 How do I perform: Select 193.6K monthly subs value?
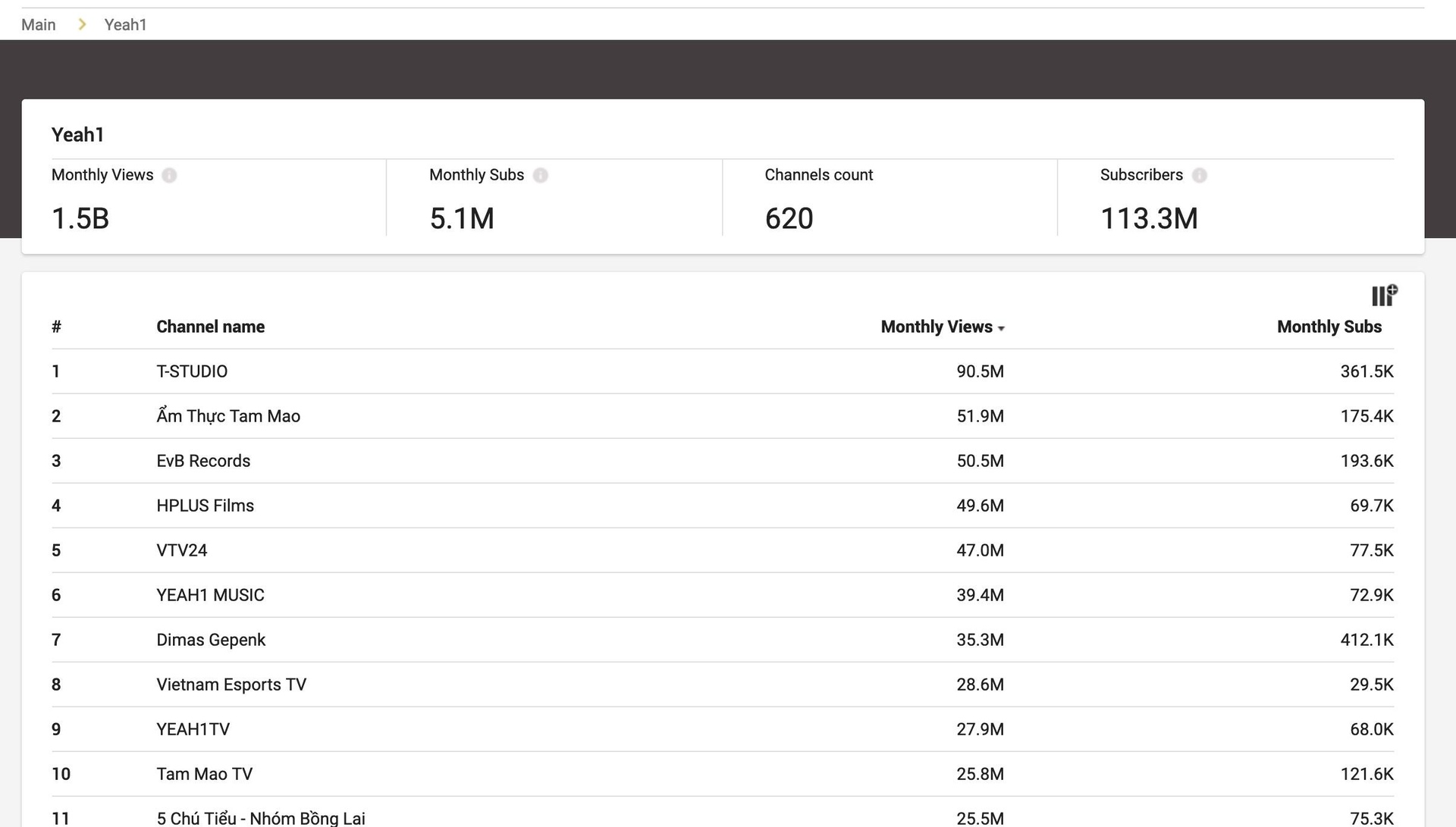[x=1367, y=461]
